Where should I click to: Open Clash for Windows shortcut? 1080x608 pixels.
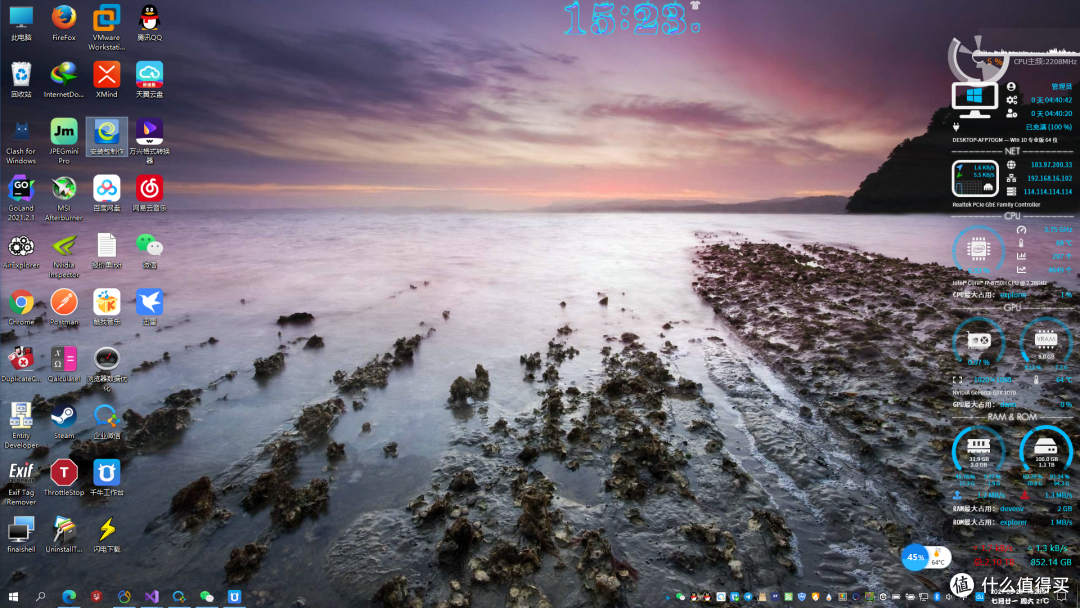tap(21, 141)
